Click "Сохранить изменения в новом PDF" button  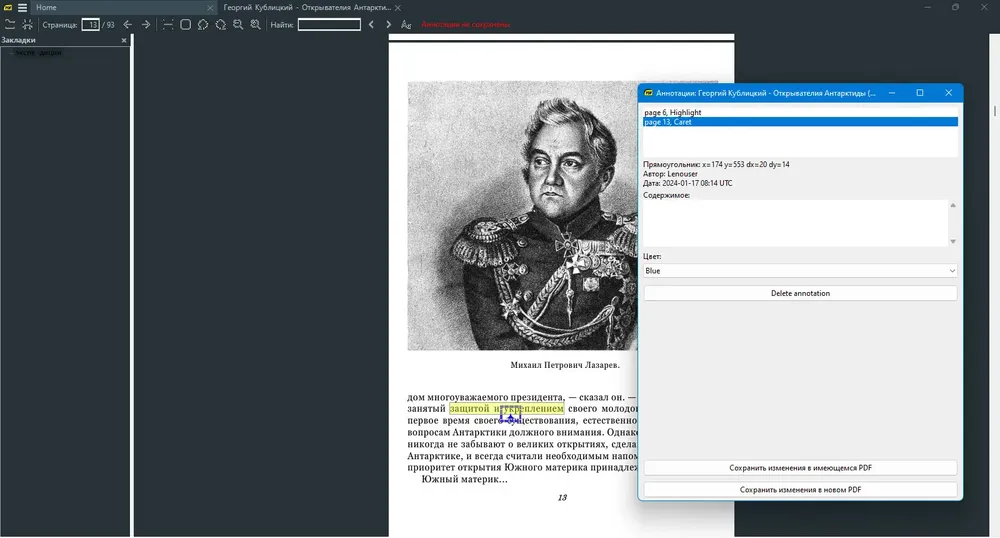(800, 490)
